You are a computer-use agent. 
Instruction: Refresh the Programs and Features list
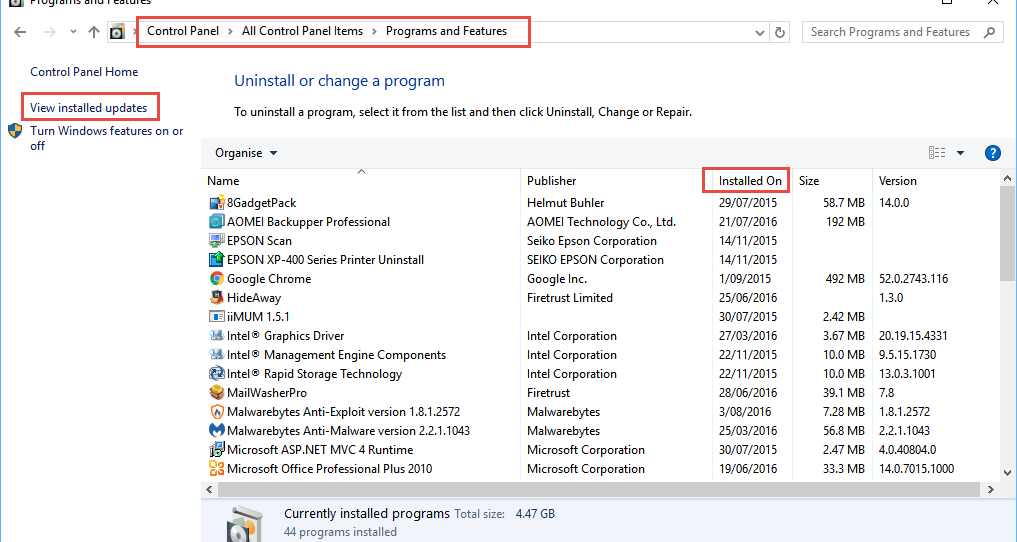pyautogui.click(x=780, y=32)
